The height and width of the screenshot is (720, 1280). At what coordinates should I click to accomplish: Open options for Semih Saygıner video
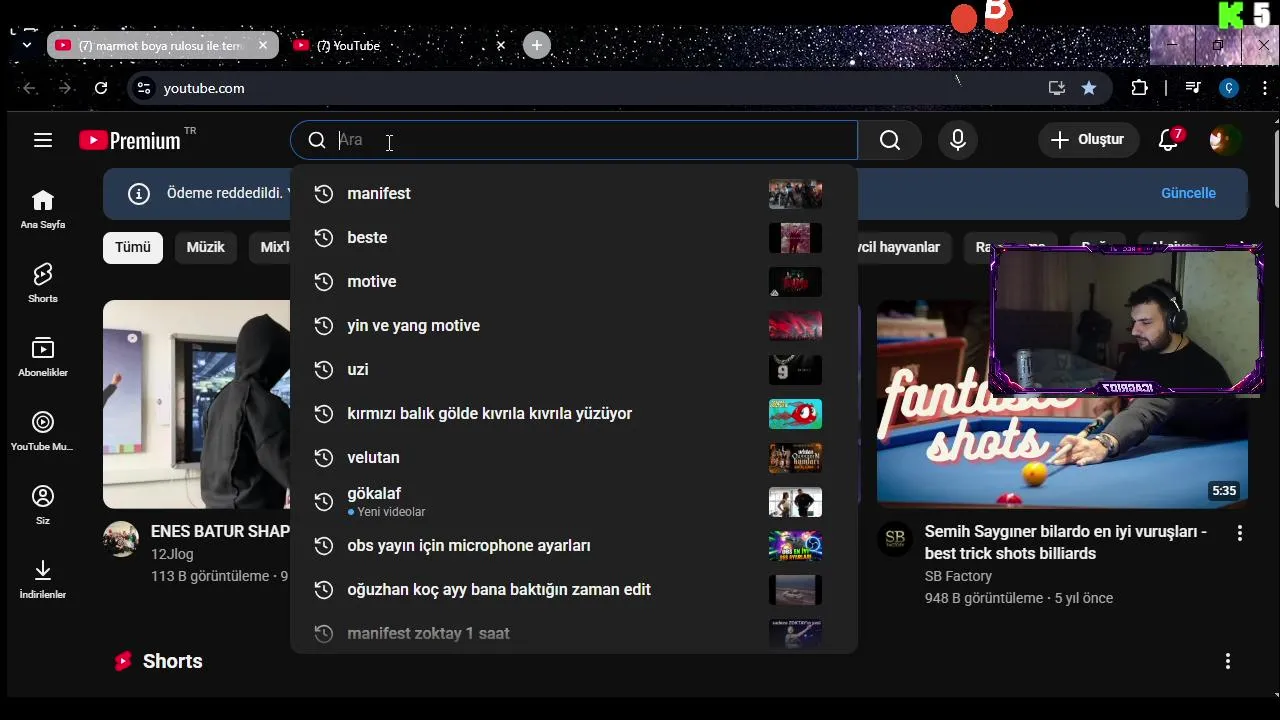pyautogui.click(x=1240, y=534)
